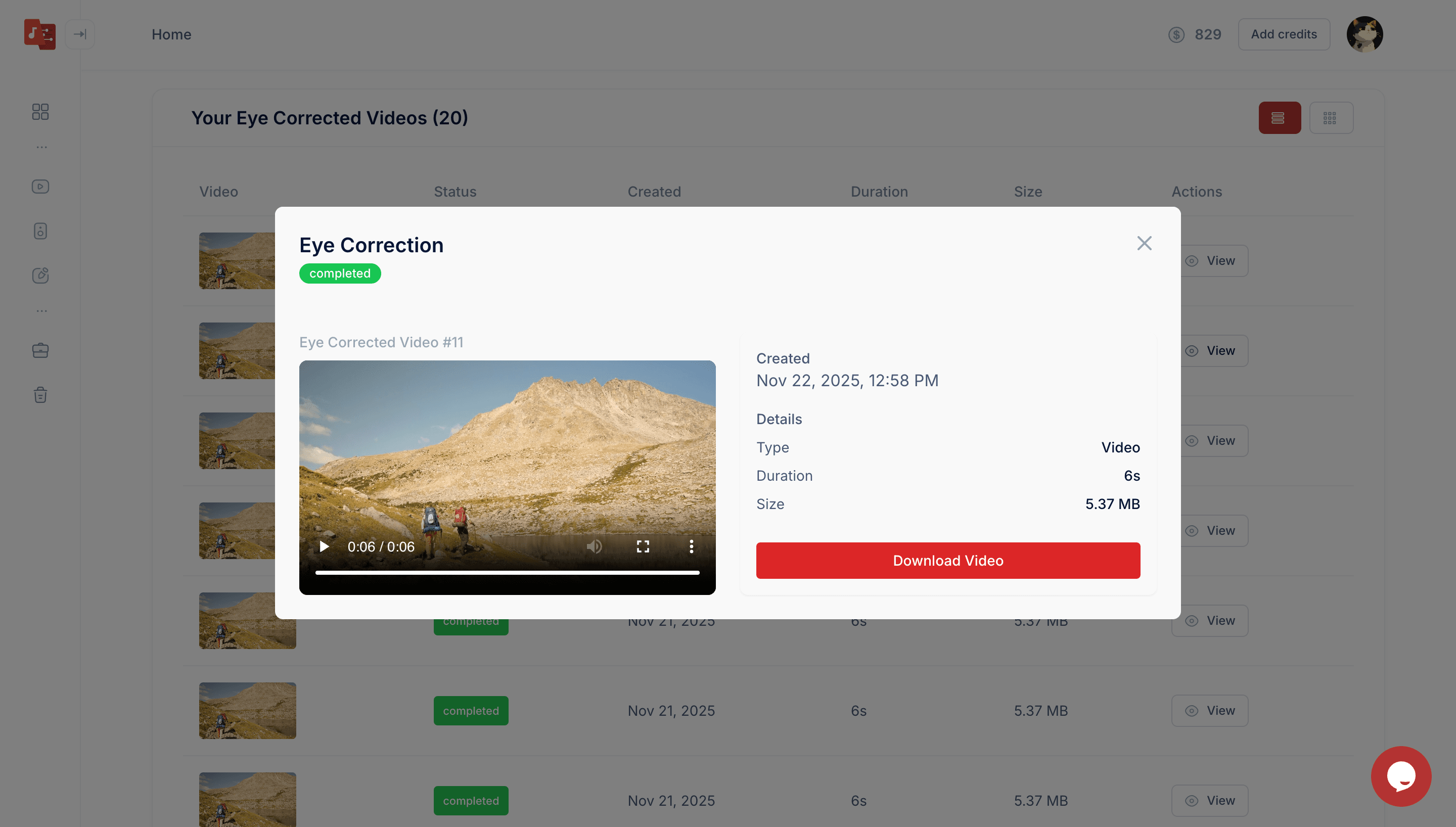This screenshot has width=1456, height=827.
Task: Open video player more options menu
Action: pyautogui.click(x=691, y=546)
